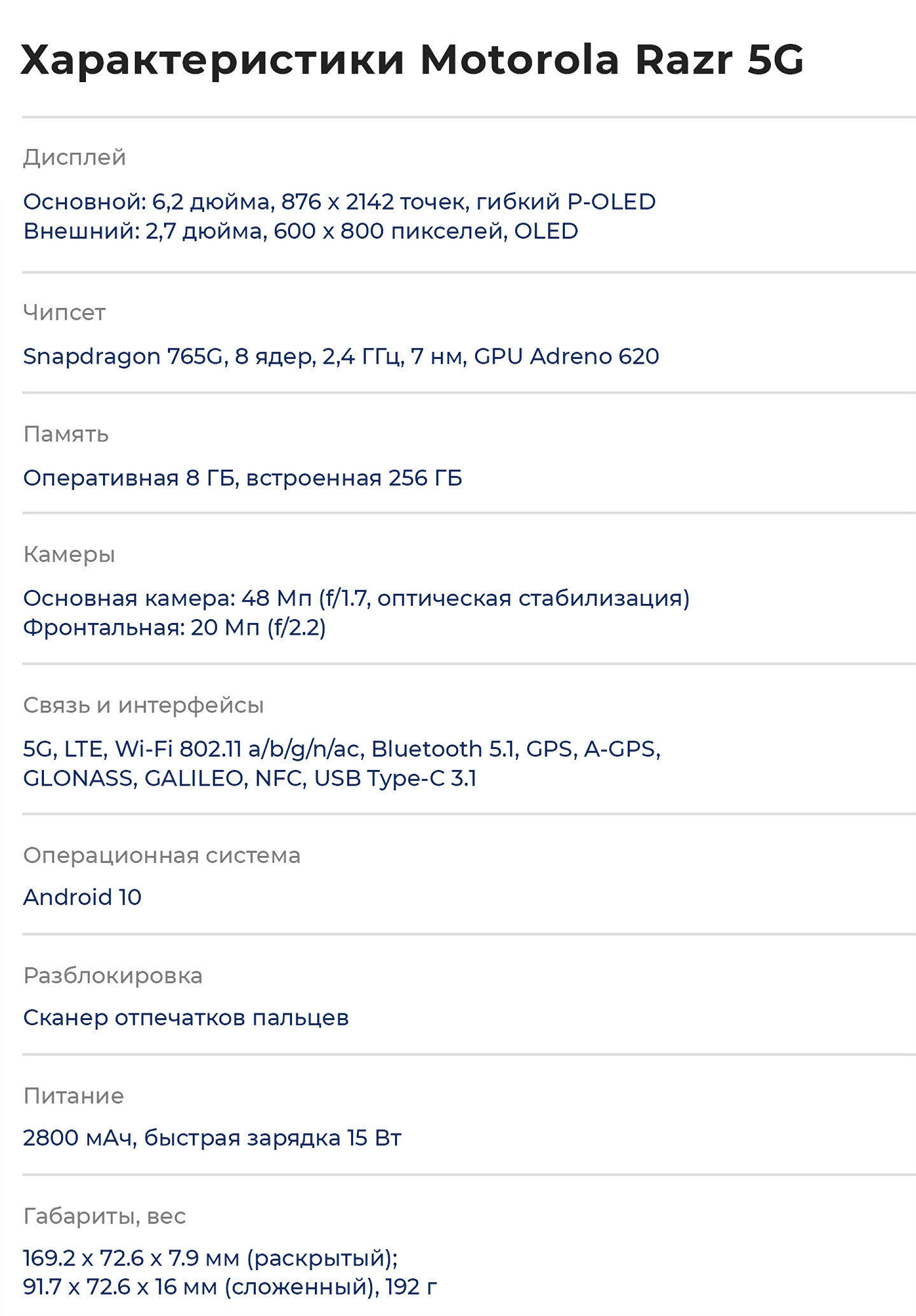The width and height of the screenshot is (916, 1316).
Task: Click the Фронтальная 20 Мп camera line
Action: (x=174, y=628)
